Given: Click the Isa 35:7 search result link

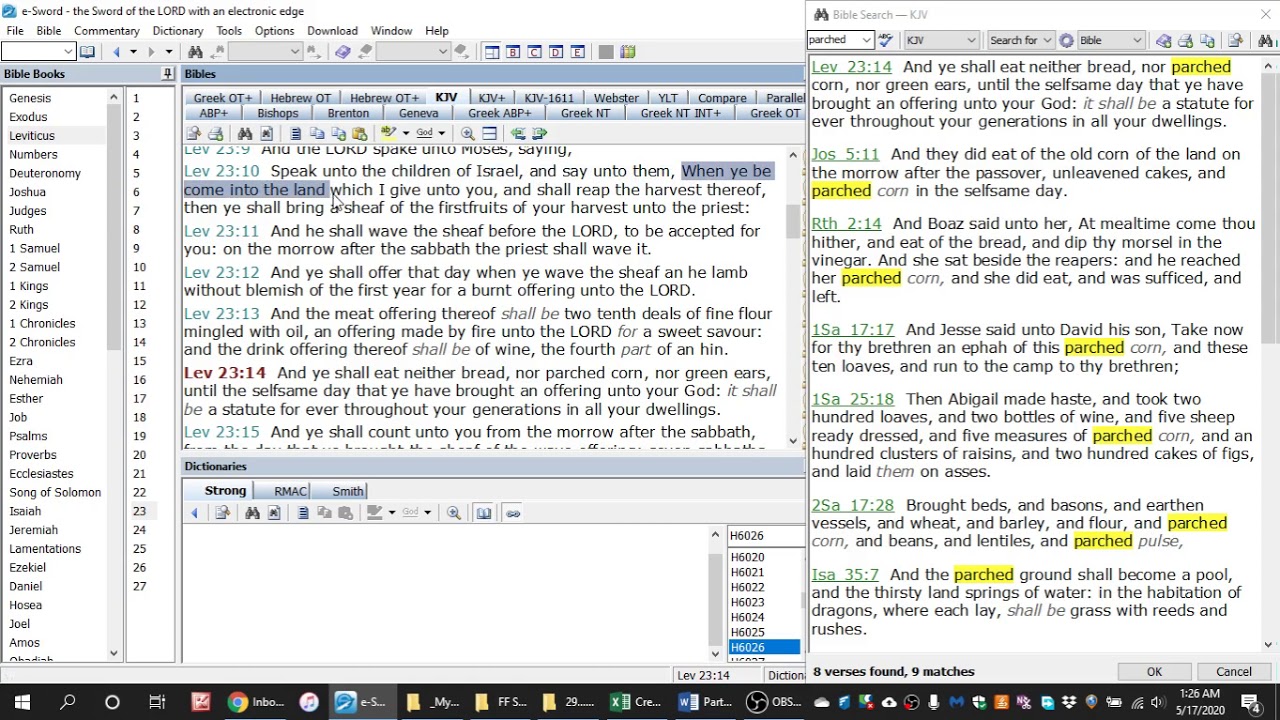Looking at the screenshot, I should pos(845,575).
